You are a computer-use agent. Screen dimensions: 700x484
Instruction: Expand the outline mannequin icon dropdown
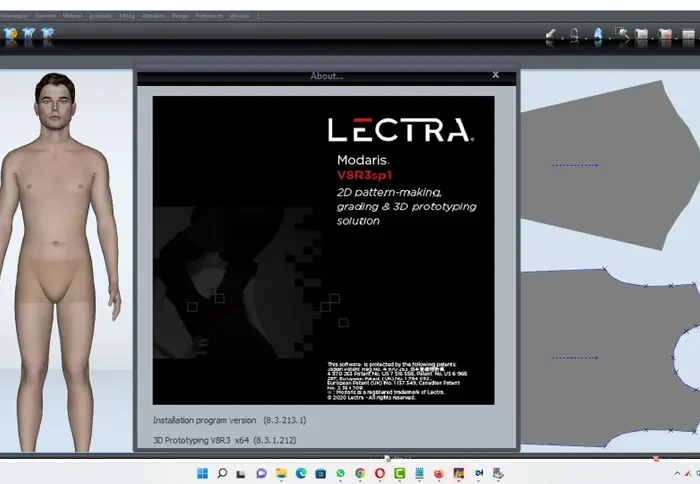click(x=586, y=38)
